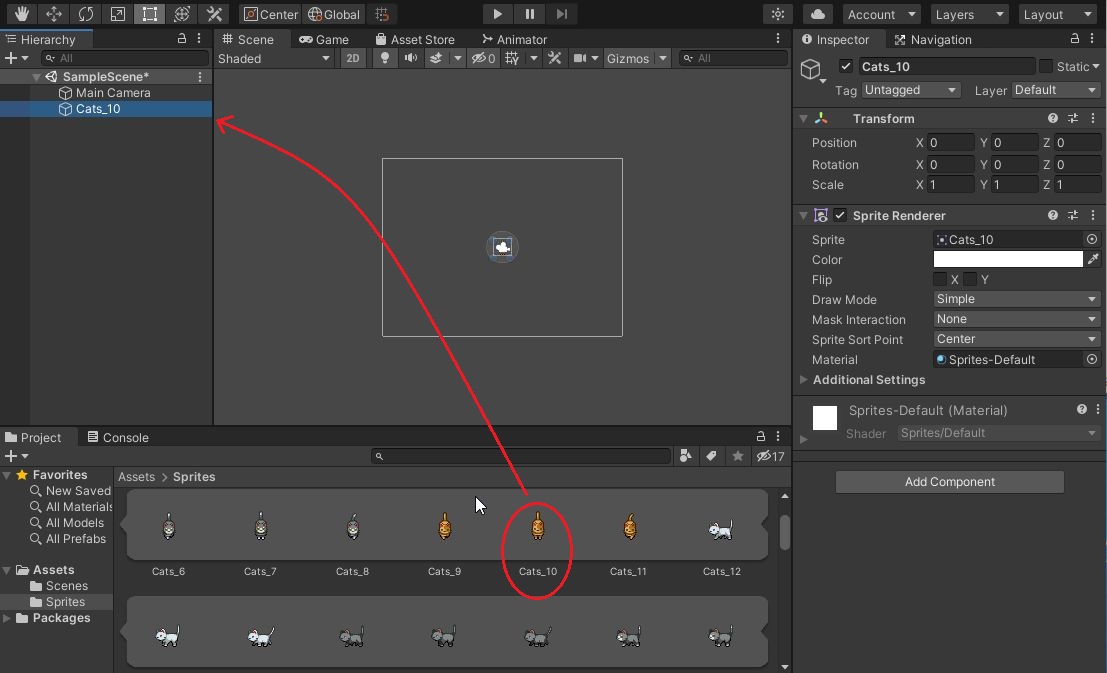This screenshot has height=673, width=1107.
Task: Open Transform preset settings icon
Action: coord(1072,119)
